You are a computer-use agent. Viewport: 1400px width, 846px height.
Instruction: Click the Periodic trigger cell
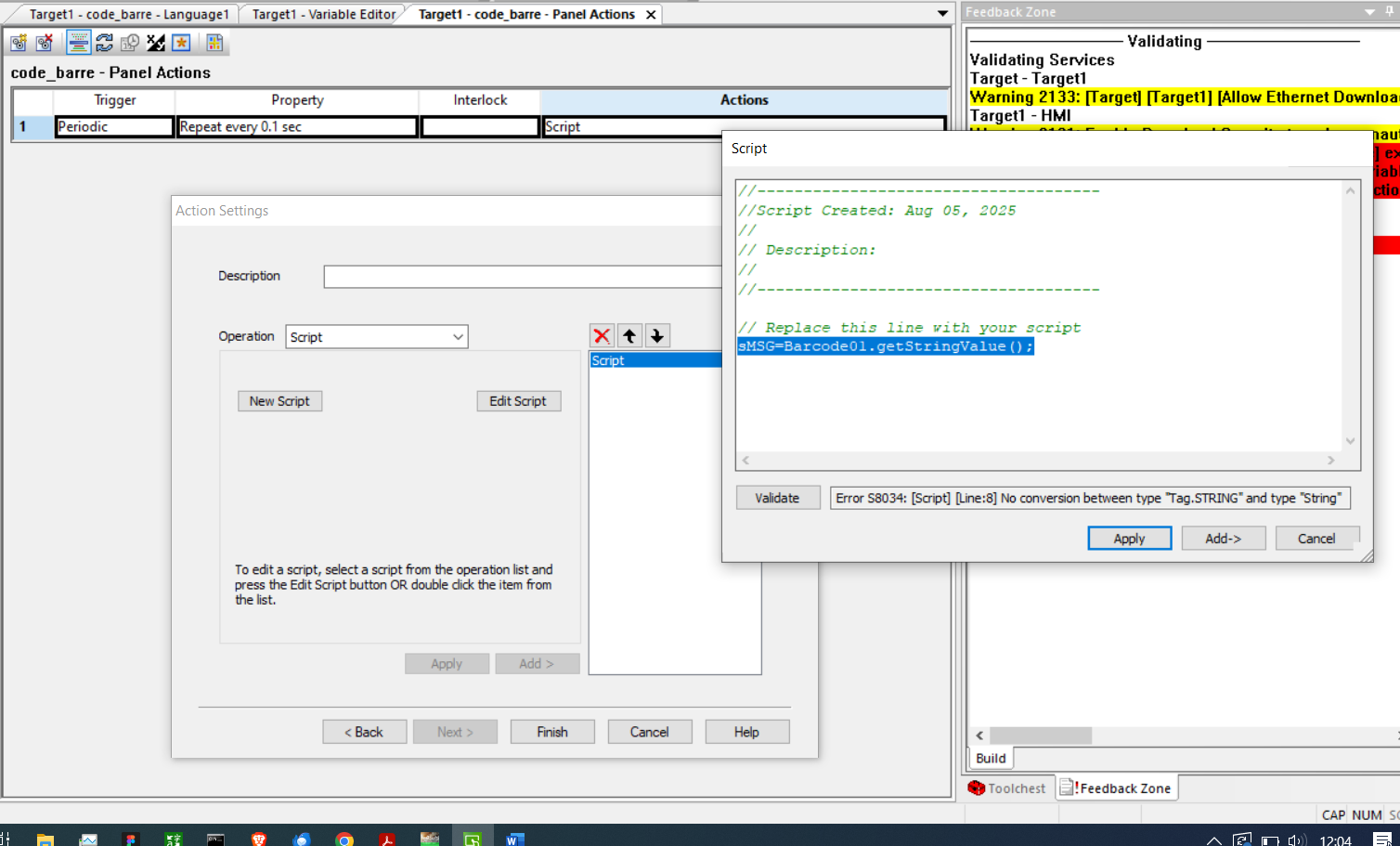click(x=114, y=127)
